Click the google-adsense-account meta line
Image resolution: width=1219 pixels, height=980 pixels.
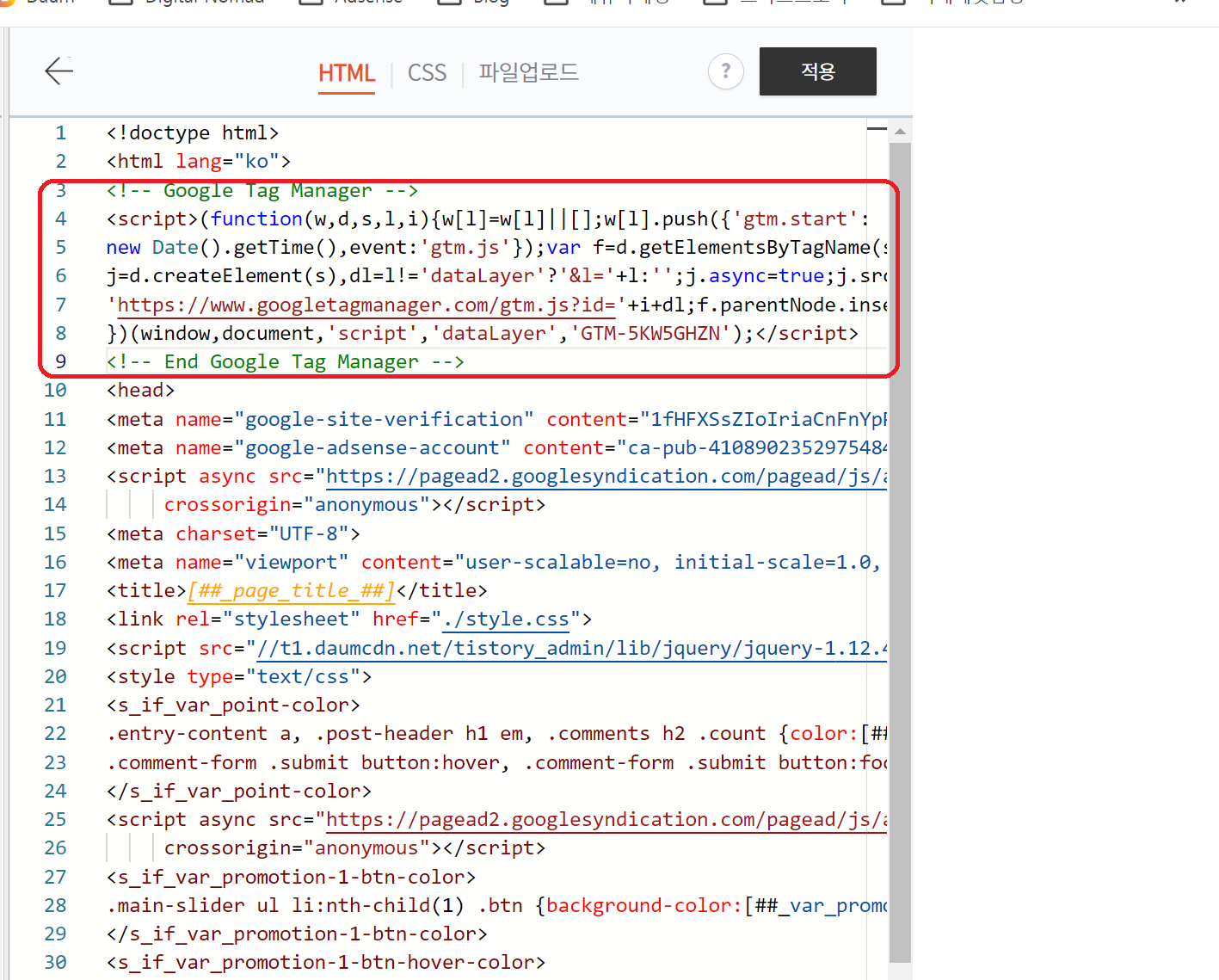(x=496, y=448)
